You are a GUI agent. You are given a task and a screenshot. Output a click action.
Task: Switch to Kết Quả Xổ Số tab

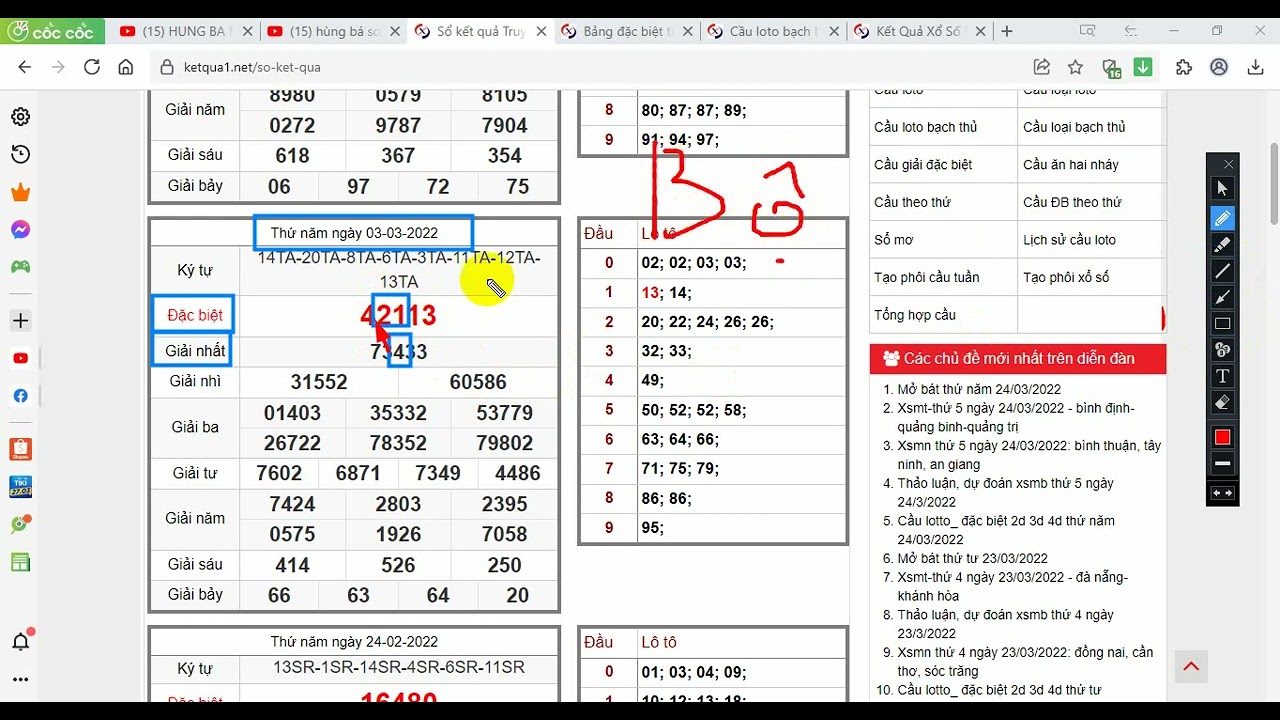920,32
